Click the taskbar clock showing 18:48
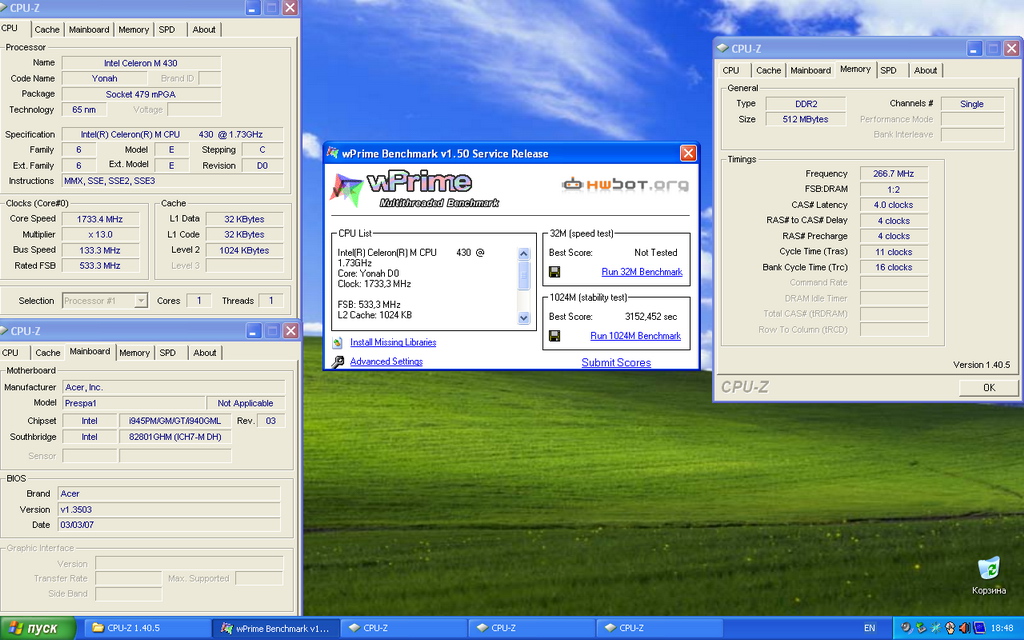Viewport: 1024px width, 640px height. click(1002, 628)
